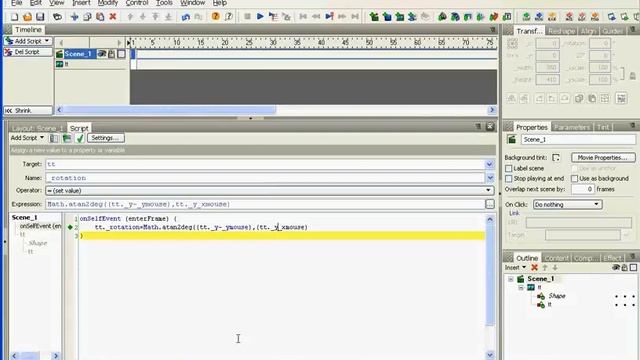Click the Expression ellipsis button
Screen dimensions: 640x360
click(x=490, y=204)
